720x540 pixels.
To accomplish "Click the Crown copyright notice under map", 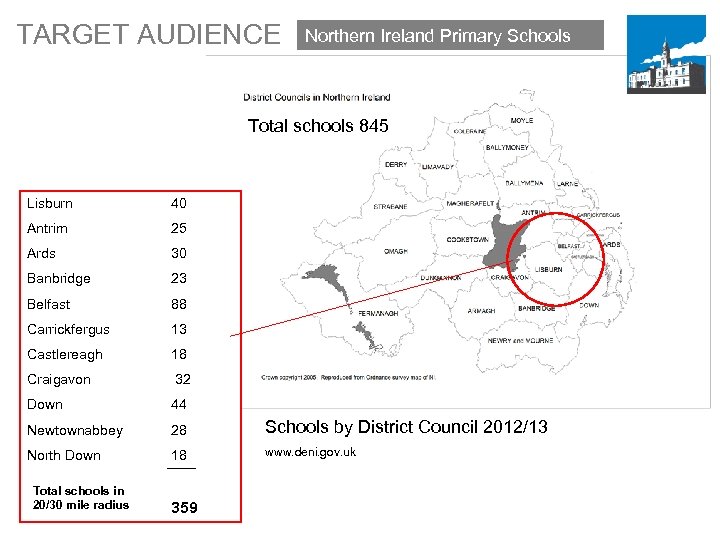I will point(348,377).
